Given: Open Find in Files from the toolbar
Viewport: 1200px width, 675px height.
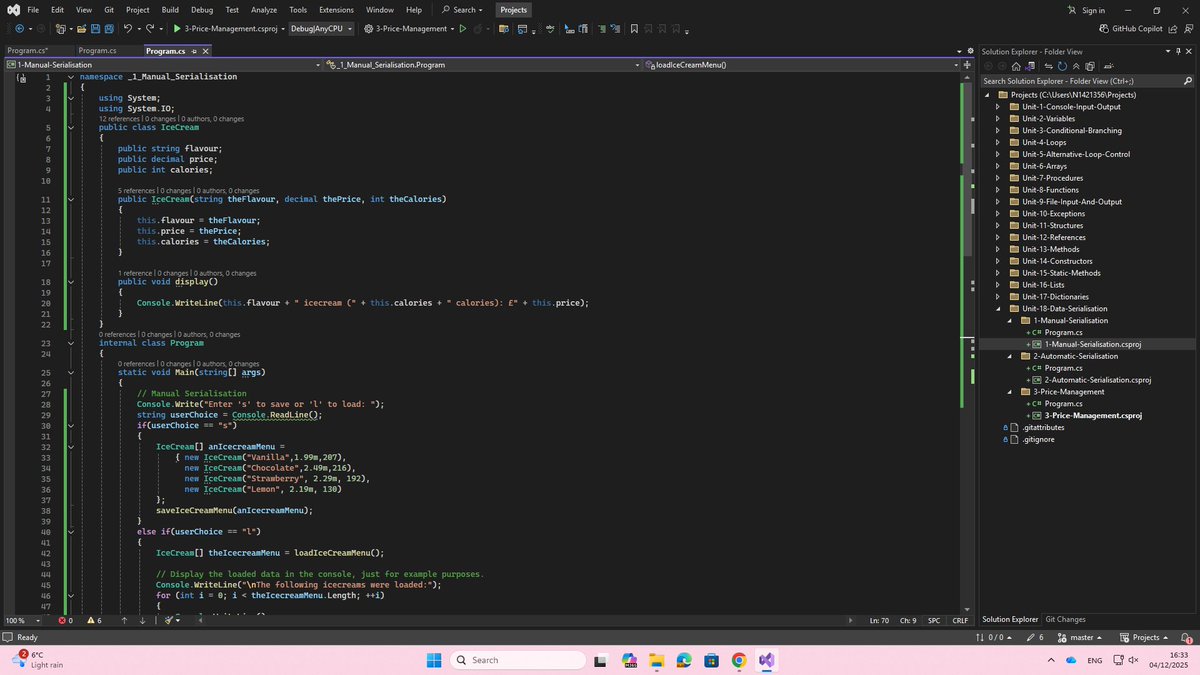Looking at the screenshot, I should point(503,28).
